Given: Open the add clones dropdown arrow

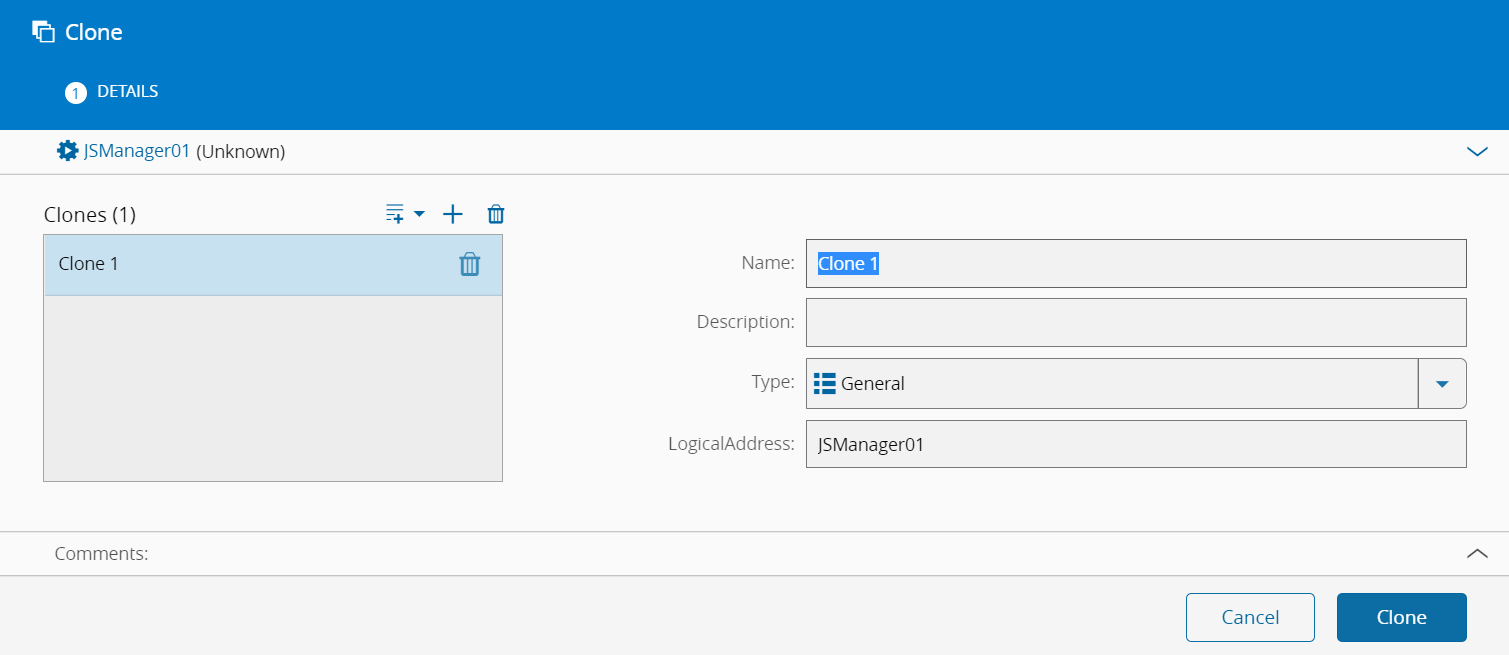Looking at the screenshot, I should (419, 214).
